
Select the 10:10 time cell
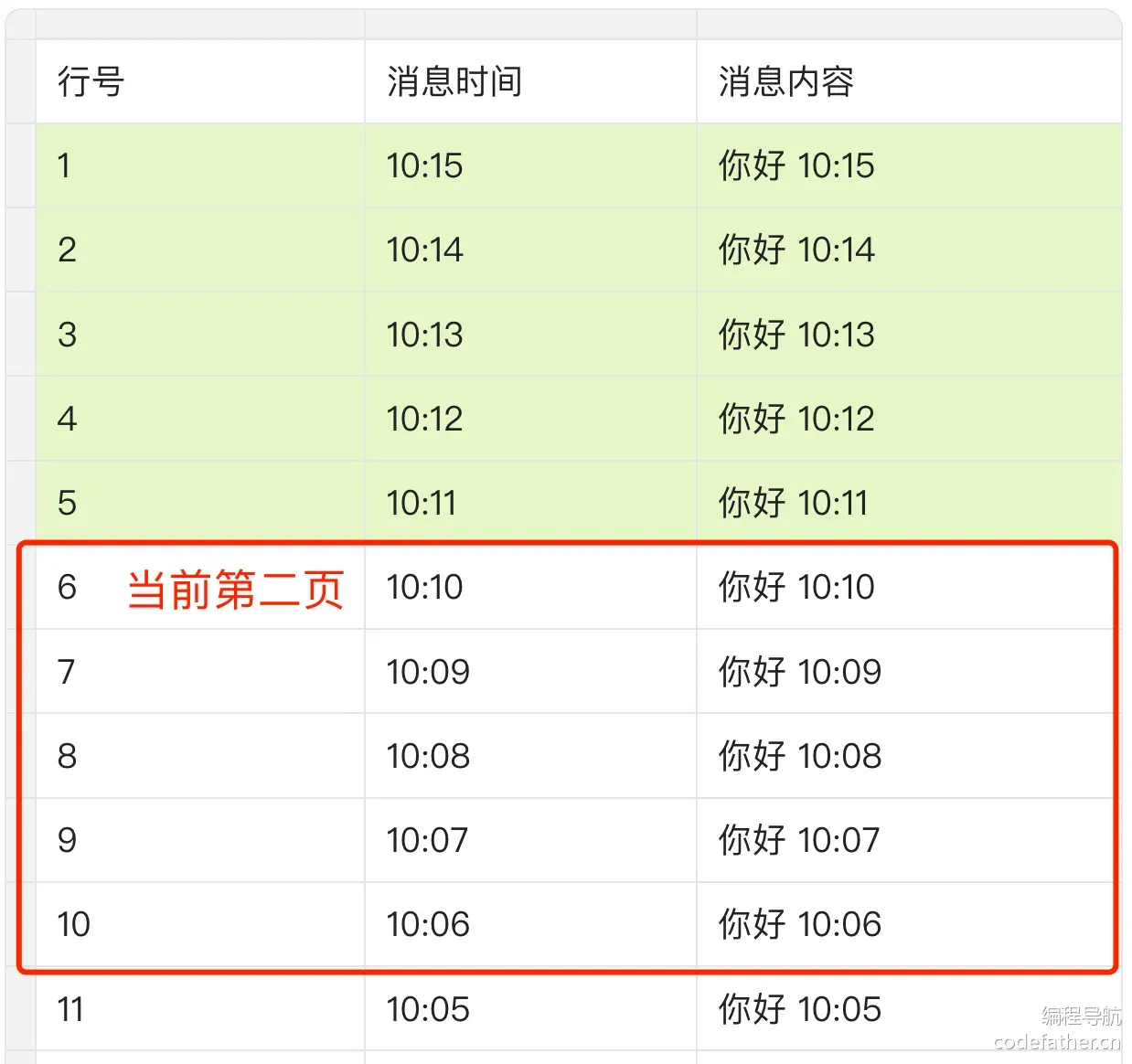click(x=530, y=587)
